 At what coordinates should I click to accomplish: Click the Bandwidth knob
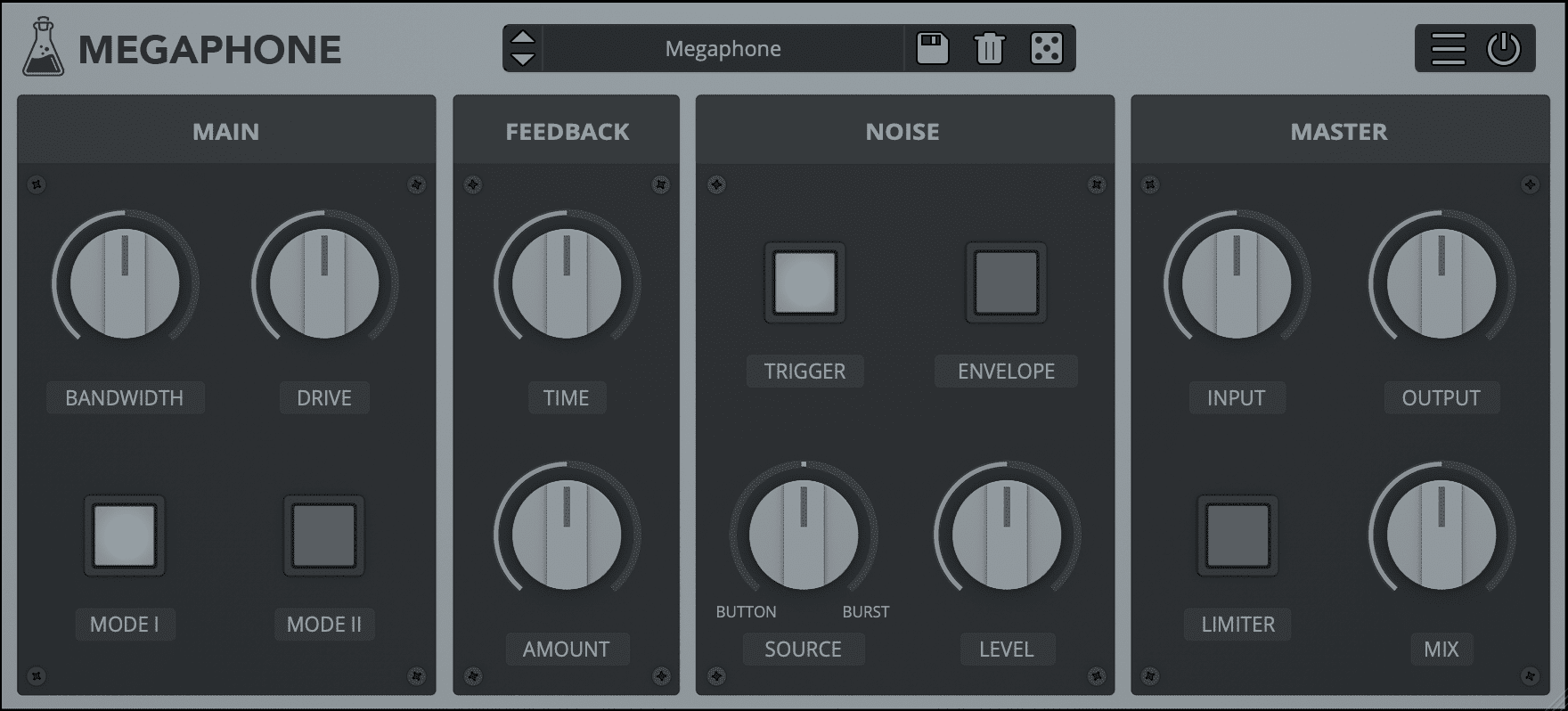click(125, 284)
